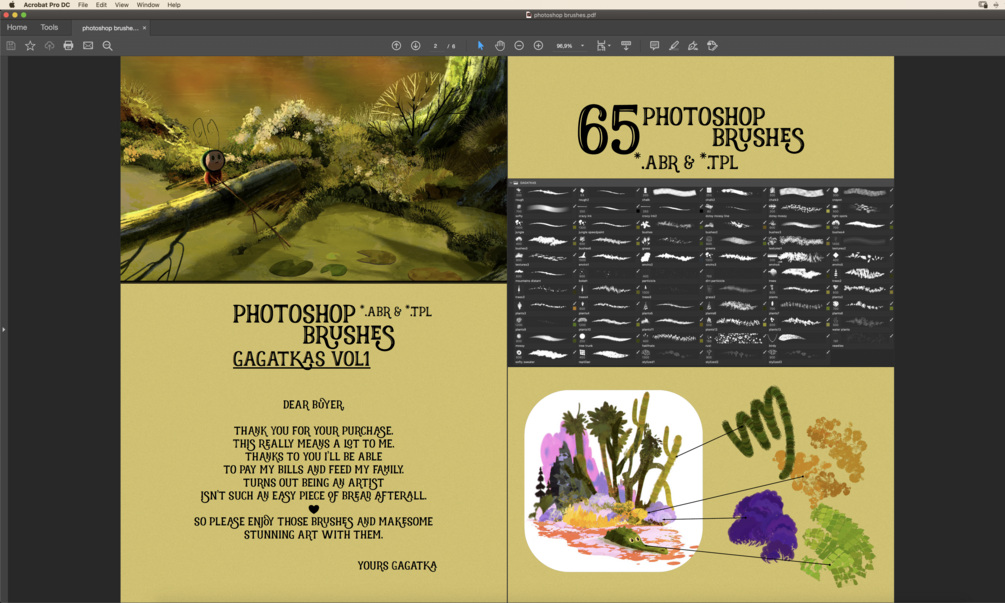Open the find text magnifier tool
Screen dimensions: 1005x603
pyautogui.click(x=108, y=45)
